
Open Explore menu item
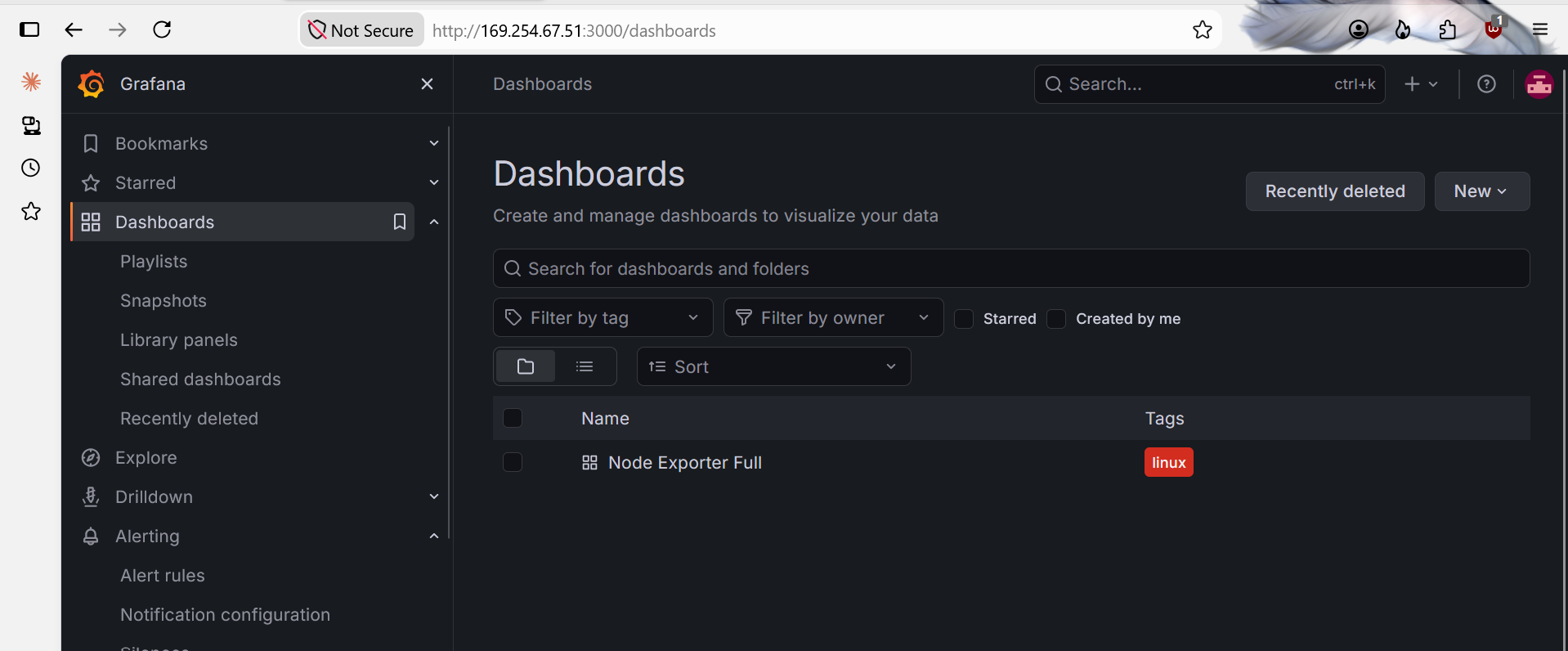(x=146, y=457)
